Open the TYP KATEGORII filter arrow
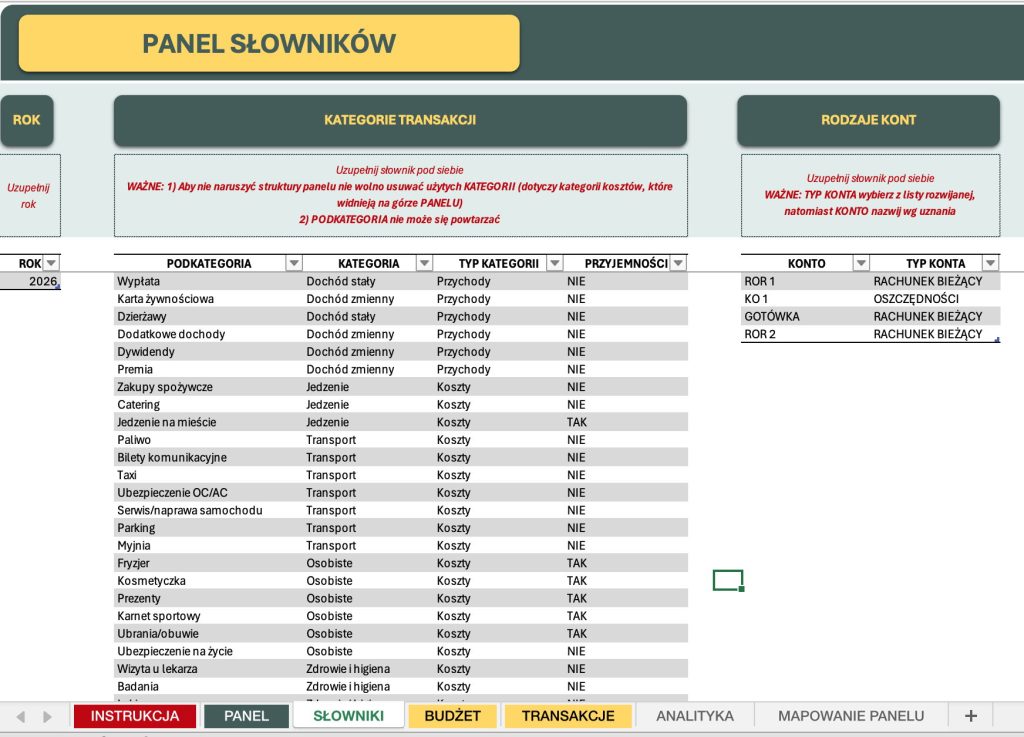The width and height of the screenshot is (1024, 737). click(x=554, y=263)
